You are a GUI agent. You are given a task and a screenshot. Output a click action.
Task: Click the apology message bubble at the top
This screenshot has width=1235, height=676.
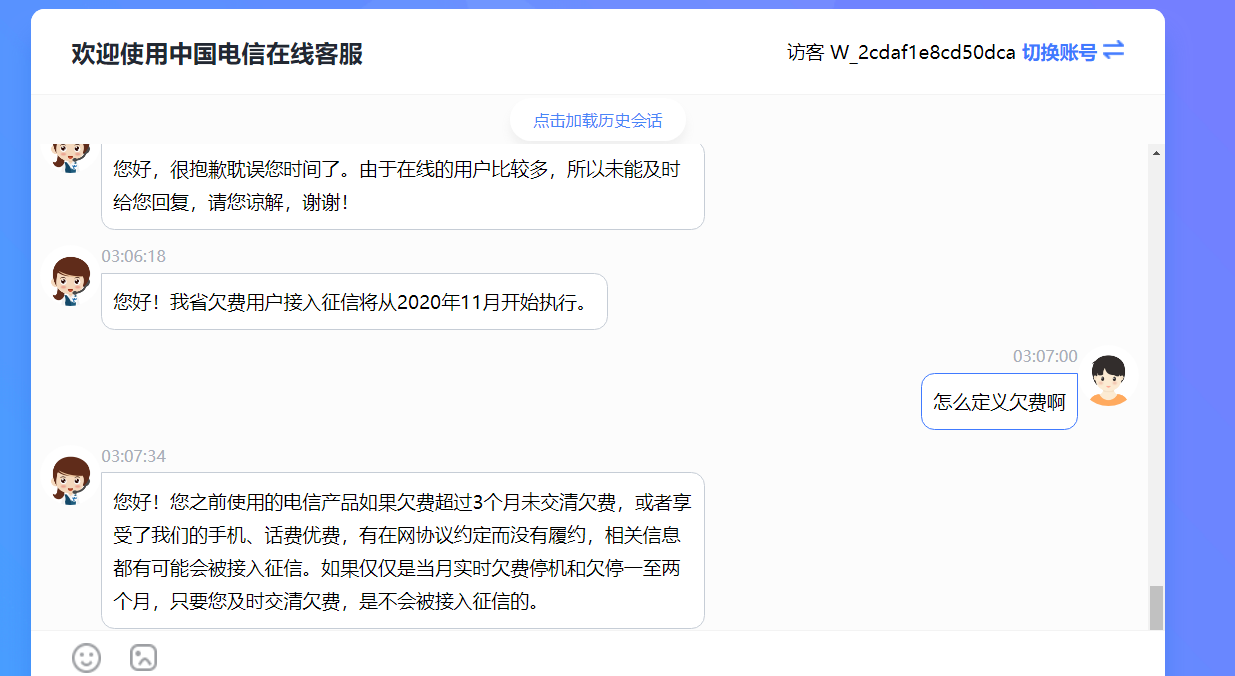tap(402, 188)
